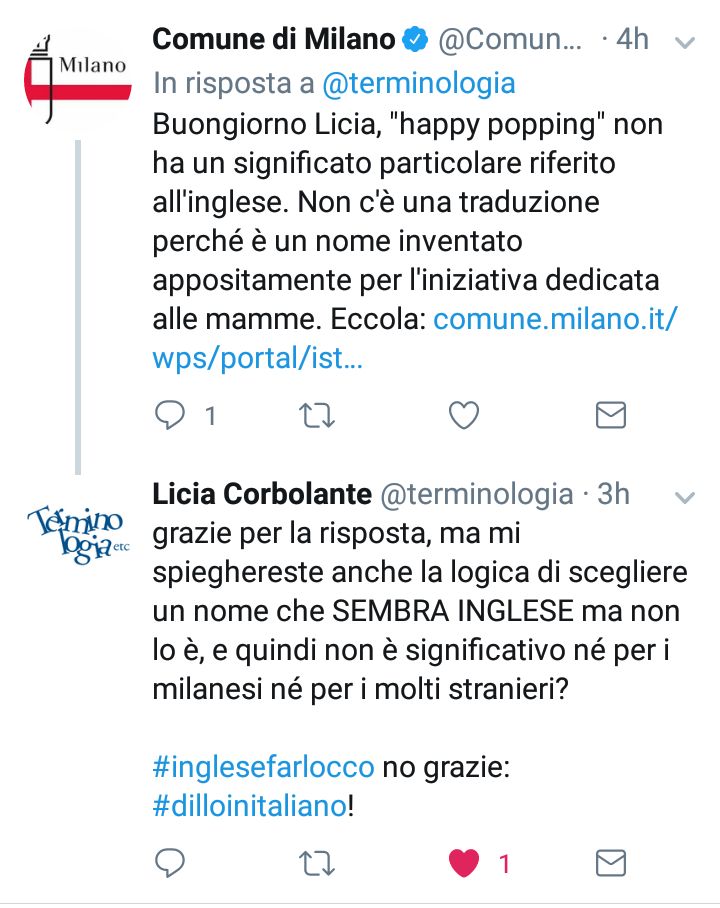This screenshot has width=720, height=908.
Task: Reply to Comune di Milano's tweet
Action: pyautogui.click(x=171, y=415)
